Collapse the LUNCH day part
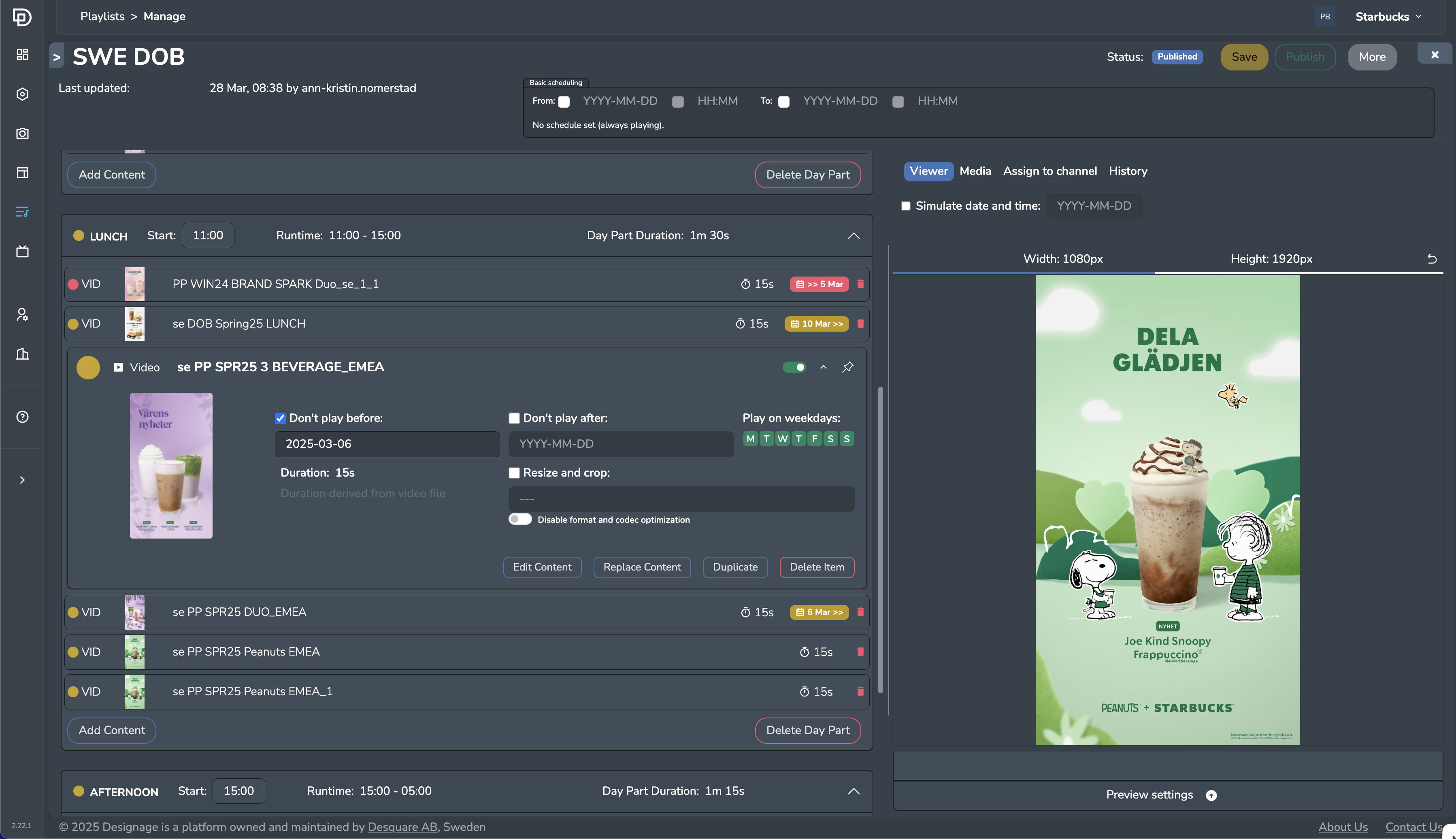The width and height of the screenshot is (1456, 839). [x=854, y=236]
